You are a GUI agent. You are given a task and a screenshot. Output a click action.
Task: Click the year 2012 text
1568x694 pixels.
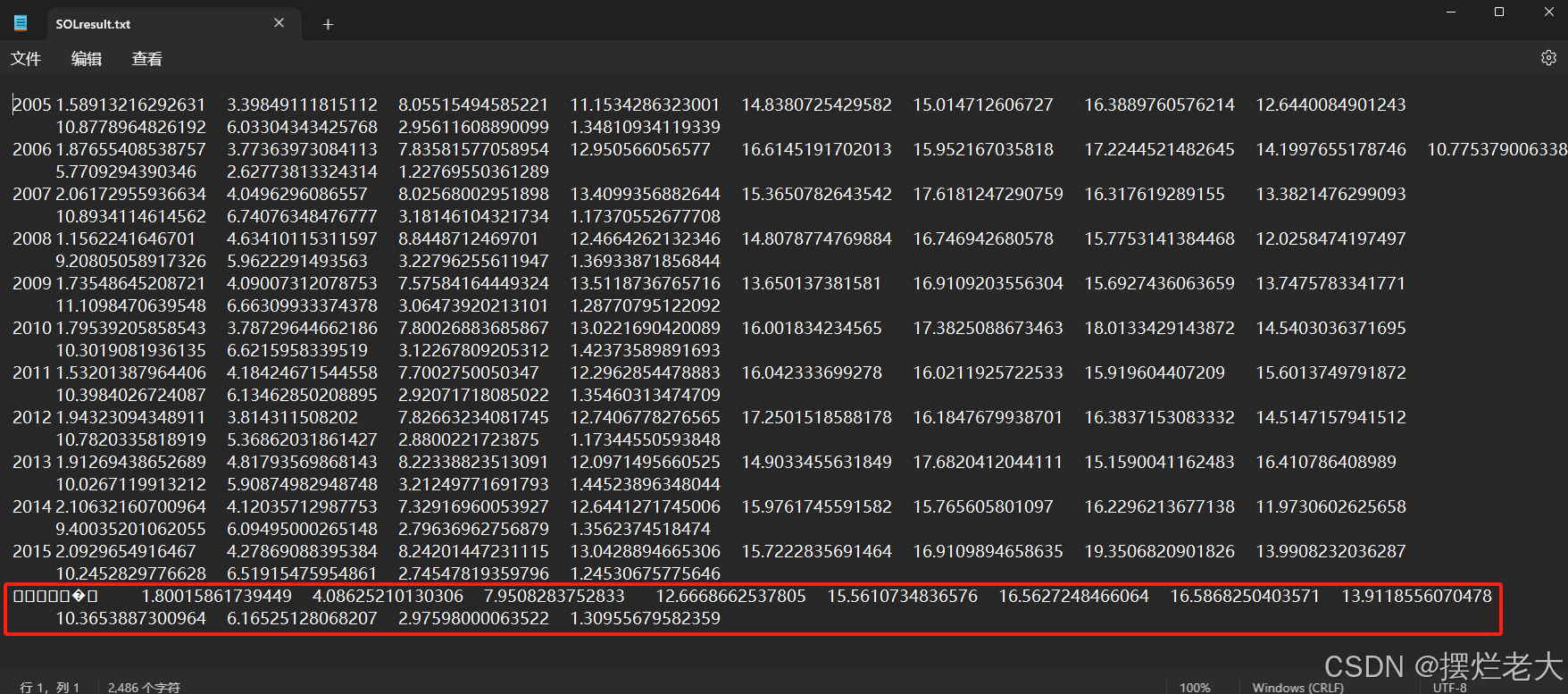pos(32,417)
